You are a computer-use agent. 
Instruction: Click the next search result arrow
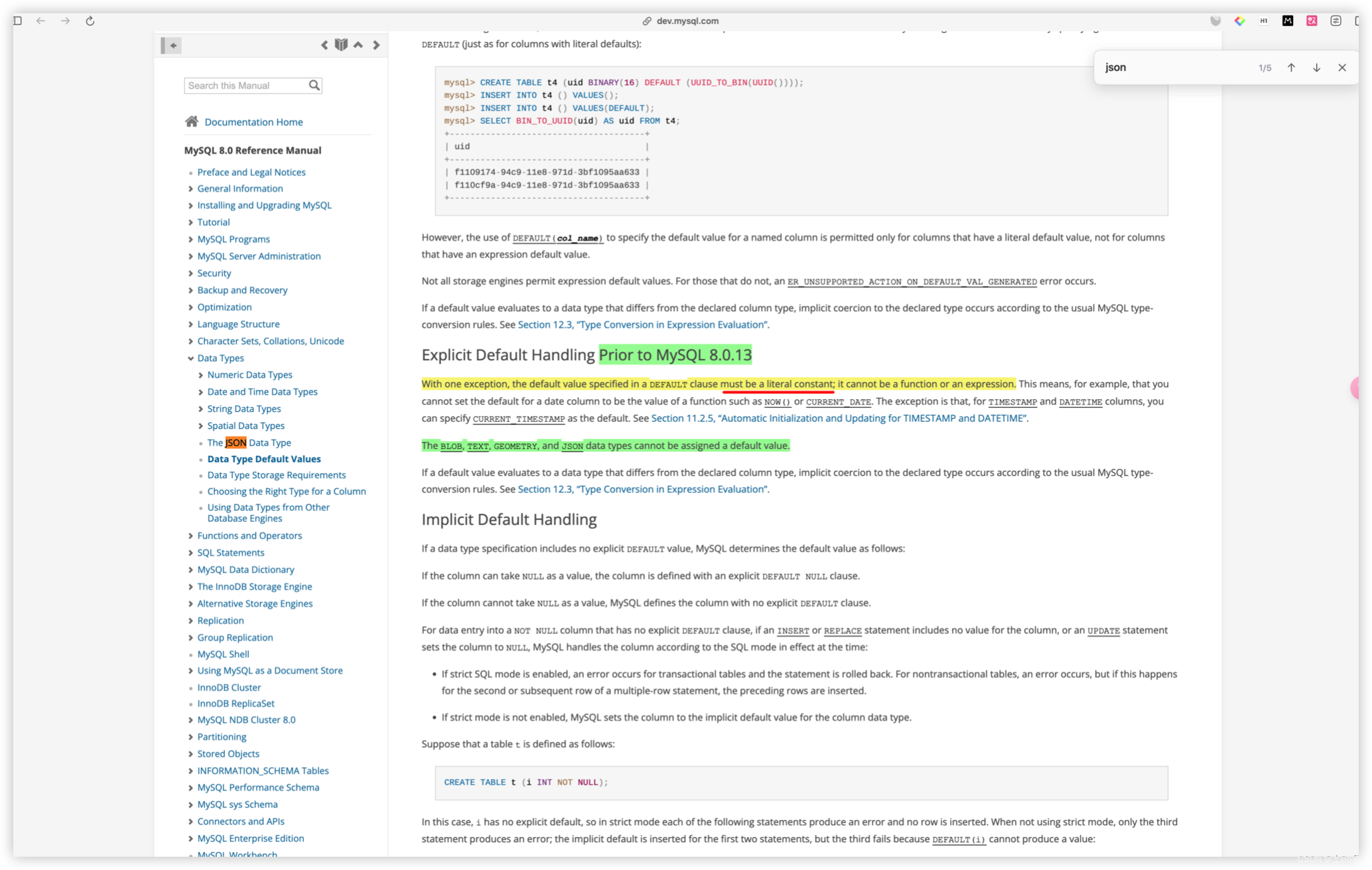[1317, 67]
